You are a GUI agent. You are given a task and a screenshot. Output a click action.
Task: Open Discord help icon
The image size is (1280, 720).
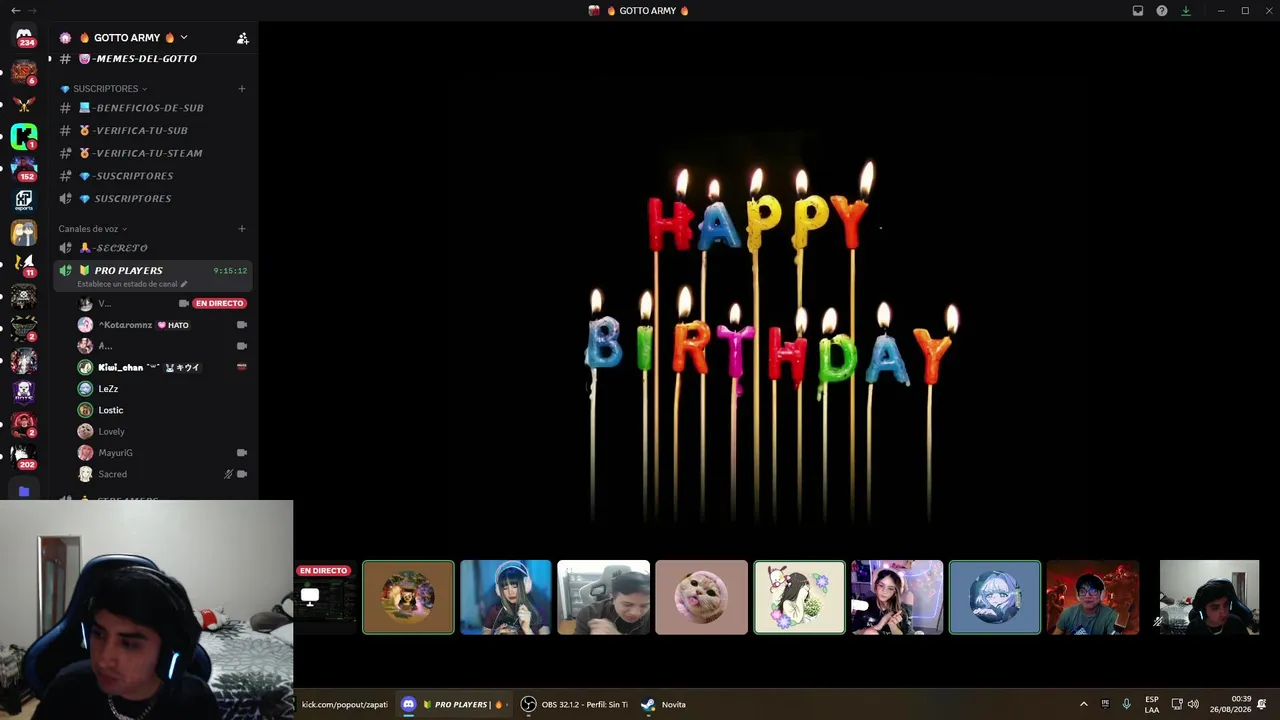(1162, 11)
